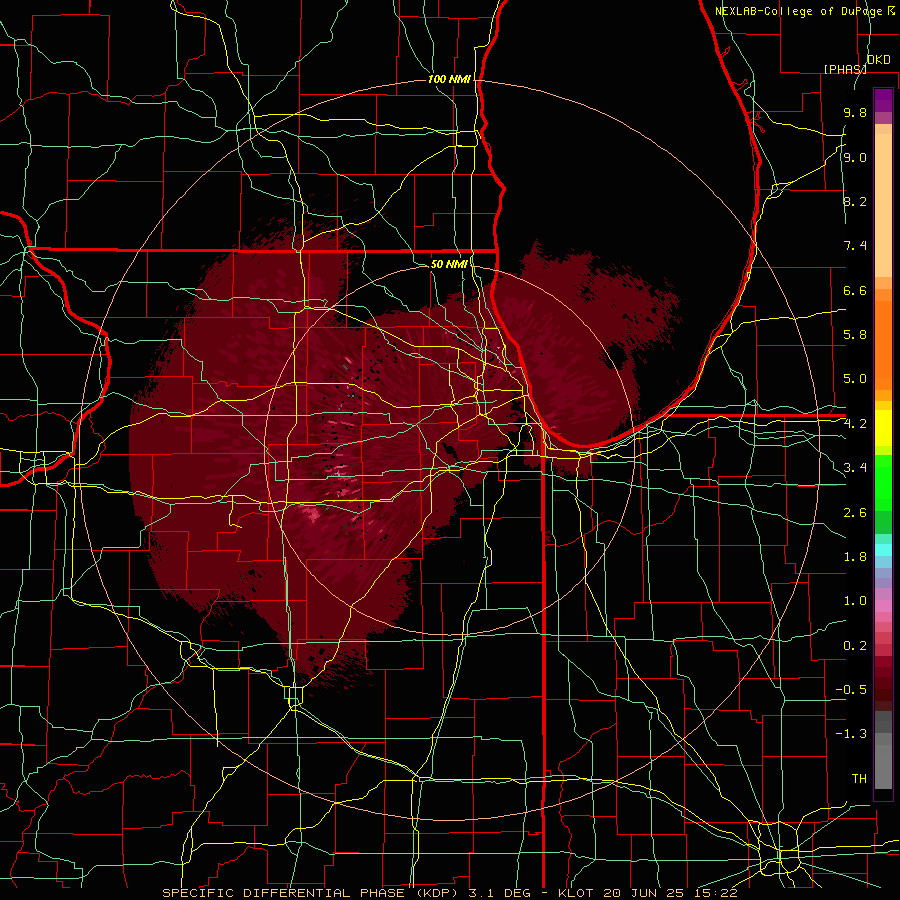The image size is (900, 900).
Task: Click the 4.2 value on the color scale
Action: [855, 424]
